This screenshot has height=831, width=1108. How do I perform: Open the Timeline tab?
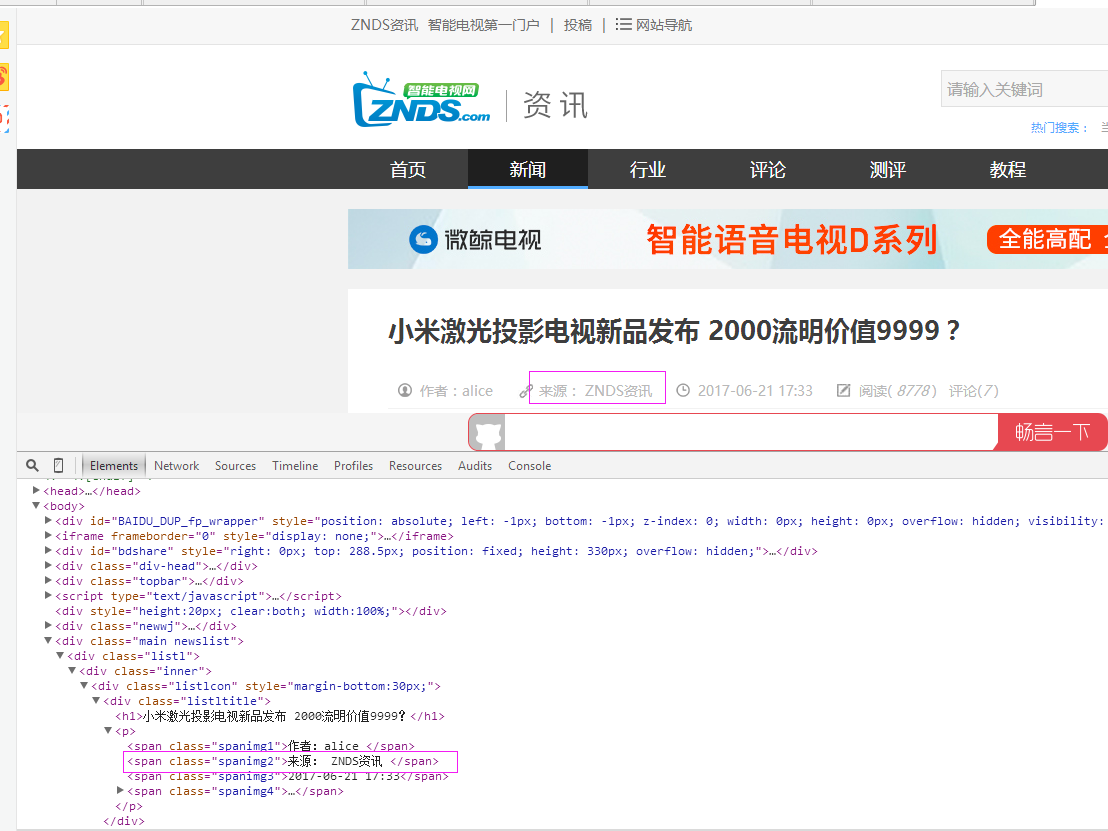[295, 466]
